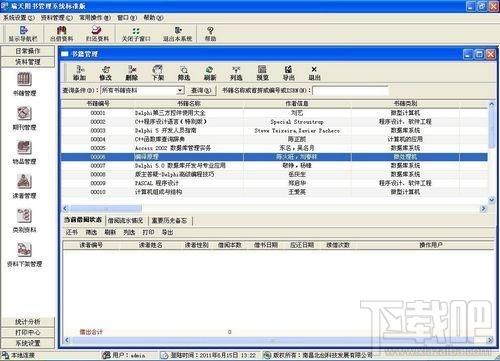The image size is (500, 361).
Task: Expand the 查询条件 query condition dropdown
Action: pyautogui.click(x=180, y=90)
